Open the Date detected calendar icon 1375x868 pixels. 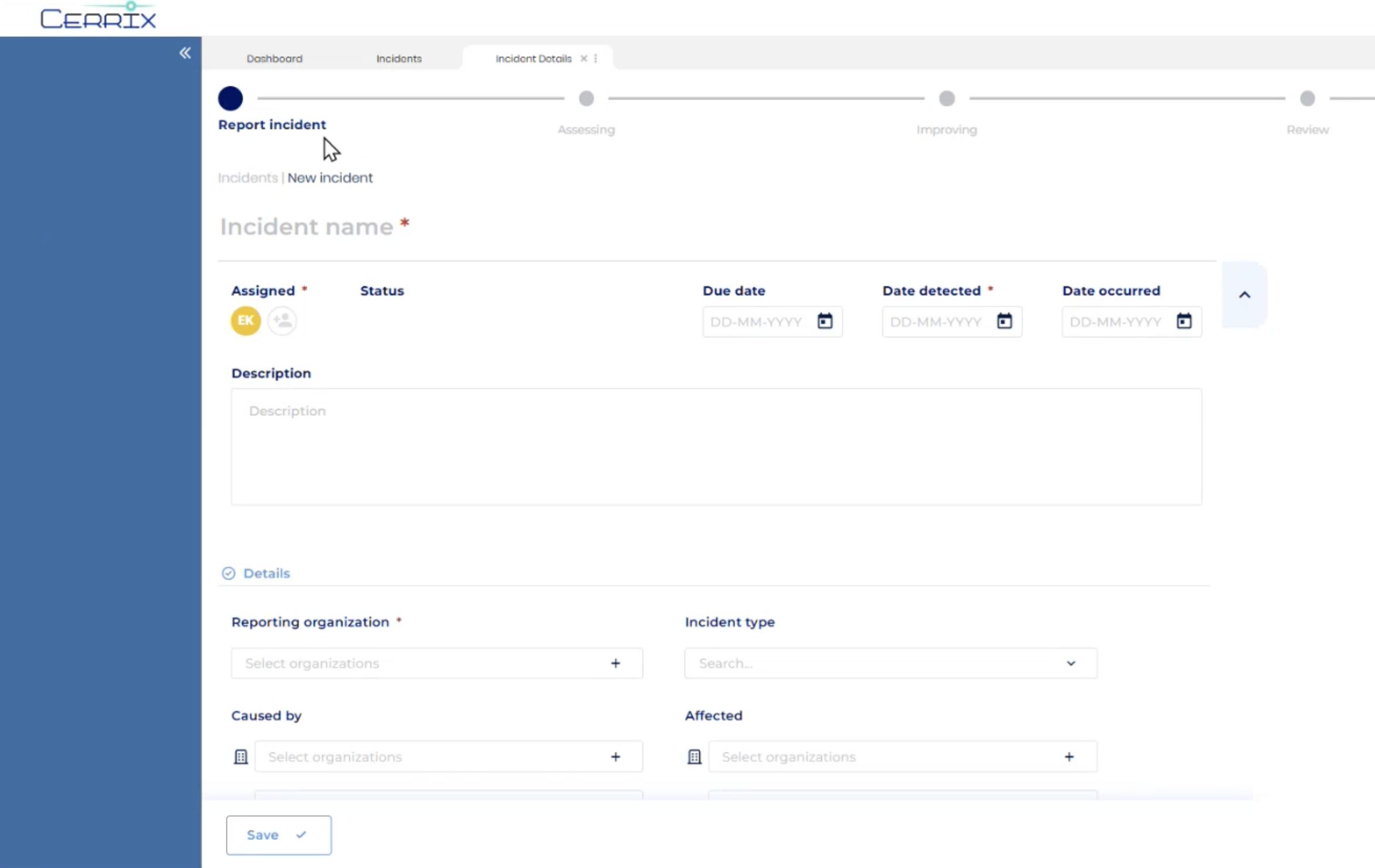coord(1004,321)
